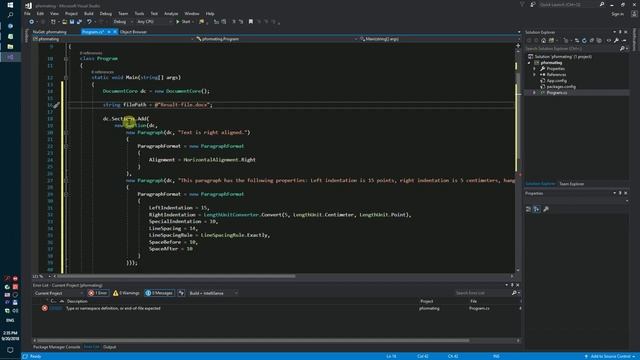Click the Refresh icon in Solution Explorer

tap(584, 40)
